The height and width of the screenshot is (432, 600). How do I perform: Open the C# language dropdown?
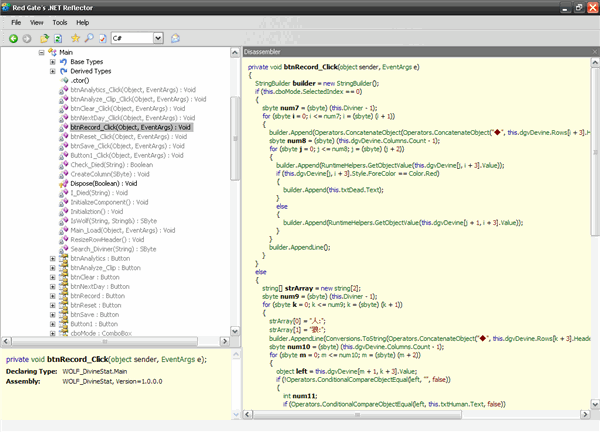[158, 38]
